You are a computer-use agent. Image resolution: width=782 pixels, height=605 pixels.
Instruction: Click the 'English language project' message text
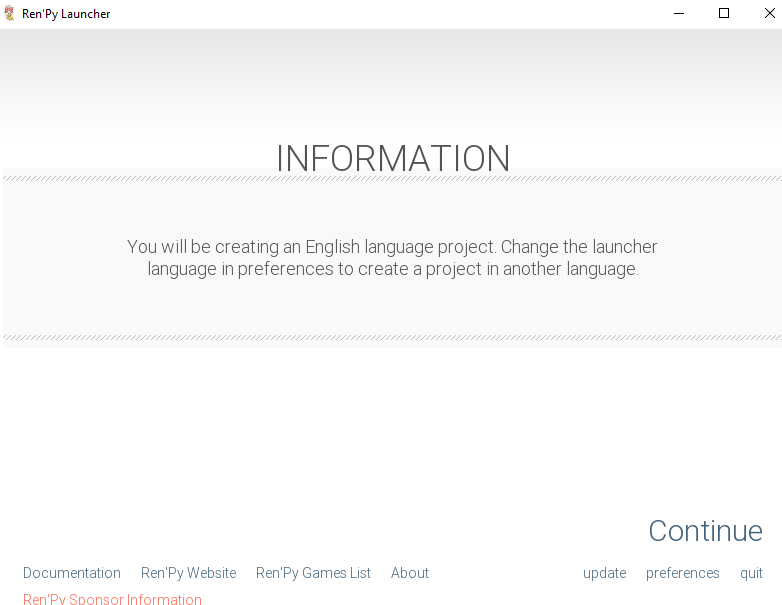392,257
